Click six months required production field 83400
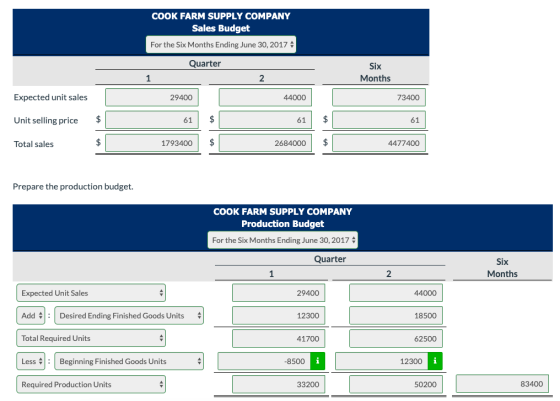This screenshot has width=560, height=401. (x=502, y=384)
